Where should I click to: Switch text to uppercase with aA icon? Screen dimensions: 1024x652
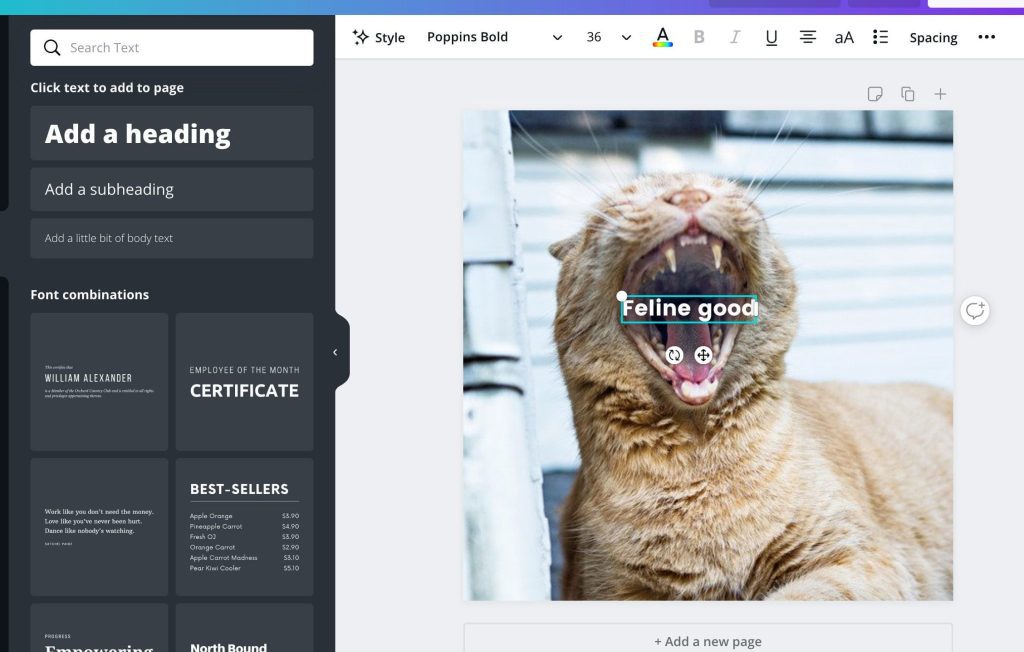[844, 37]
